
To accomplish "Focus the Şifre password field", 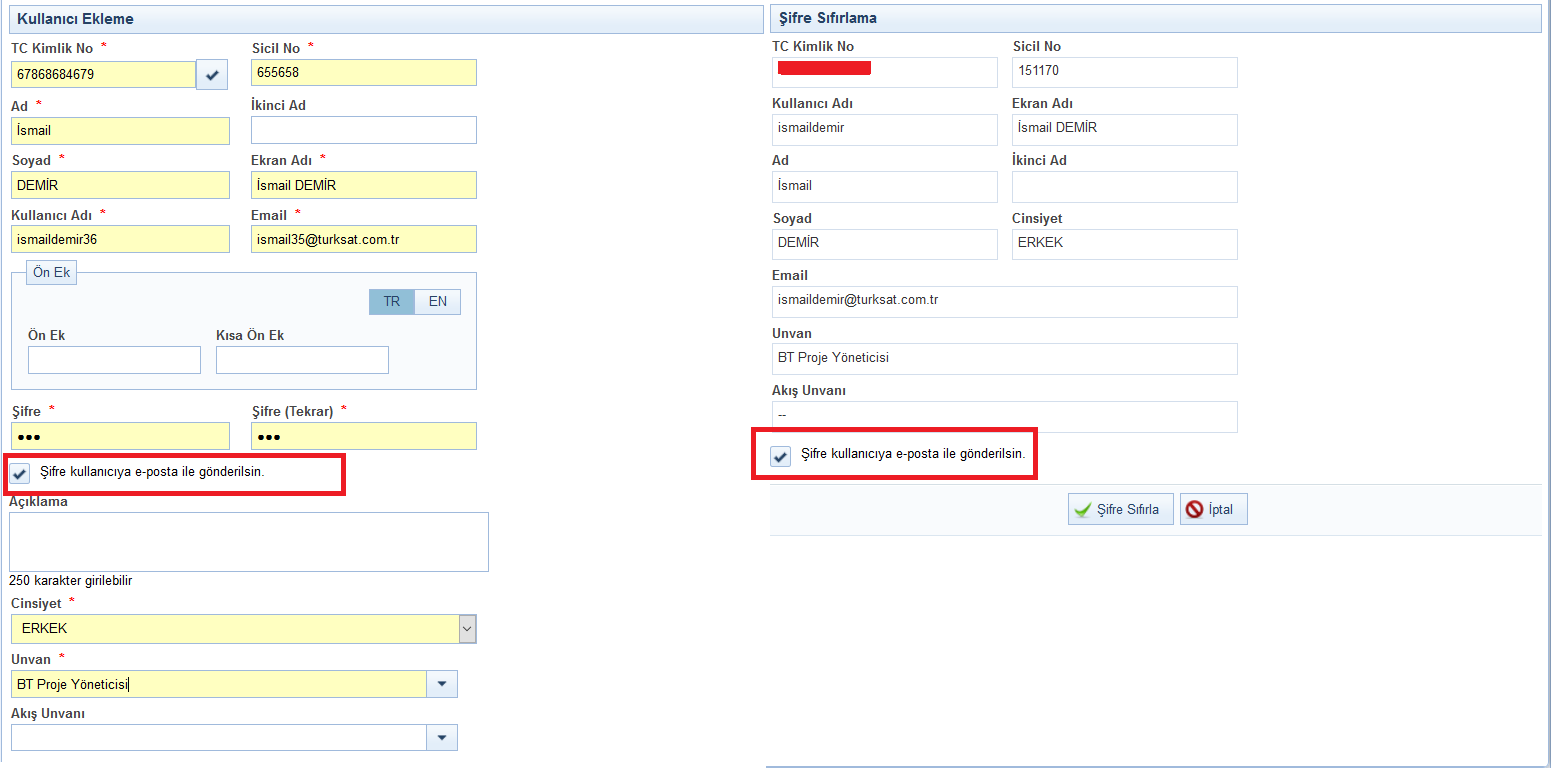I will (x=120, y=436).
